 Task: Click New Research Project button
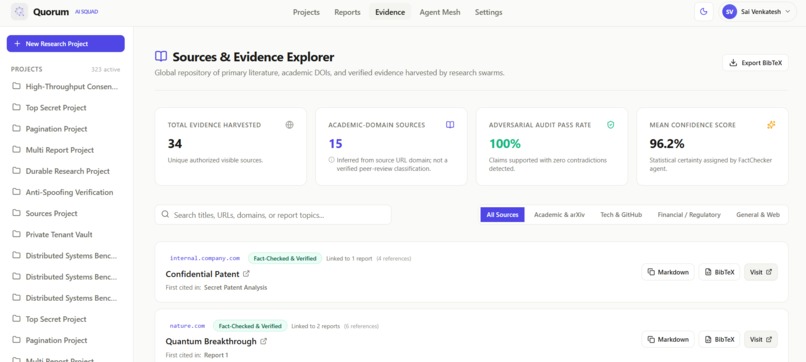point(65,44)
